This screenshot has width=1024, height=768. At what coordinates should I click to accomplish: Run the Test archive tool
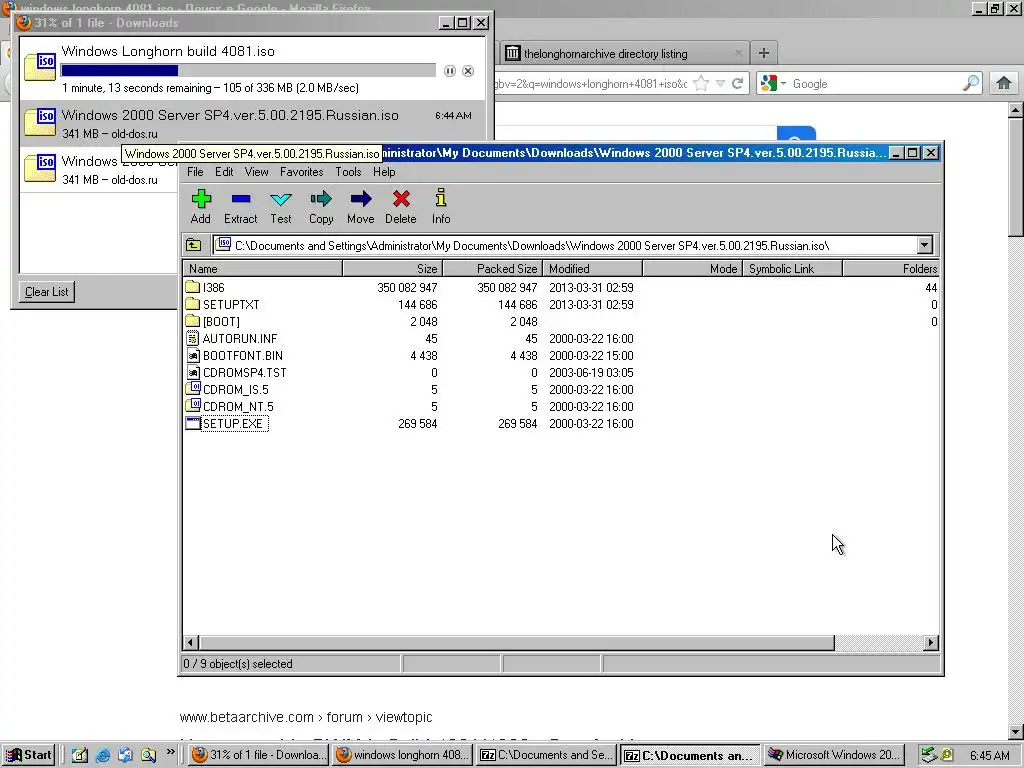(x=281, y=206)
